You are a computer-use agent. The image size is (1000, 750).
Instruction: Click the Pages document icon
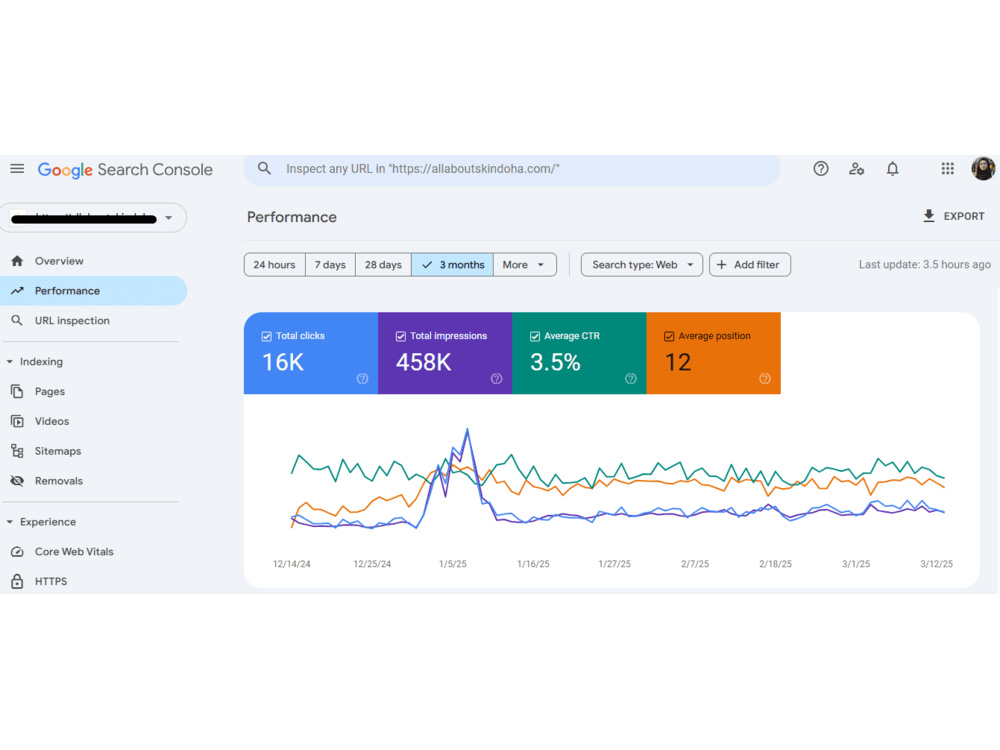pyautogui.click(x=17, y=392)
